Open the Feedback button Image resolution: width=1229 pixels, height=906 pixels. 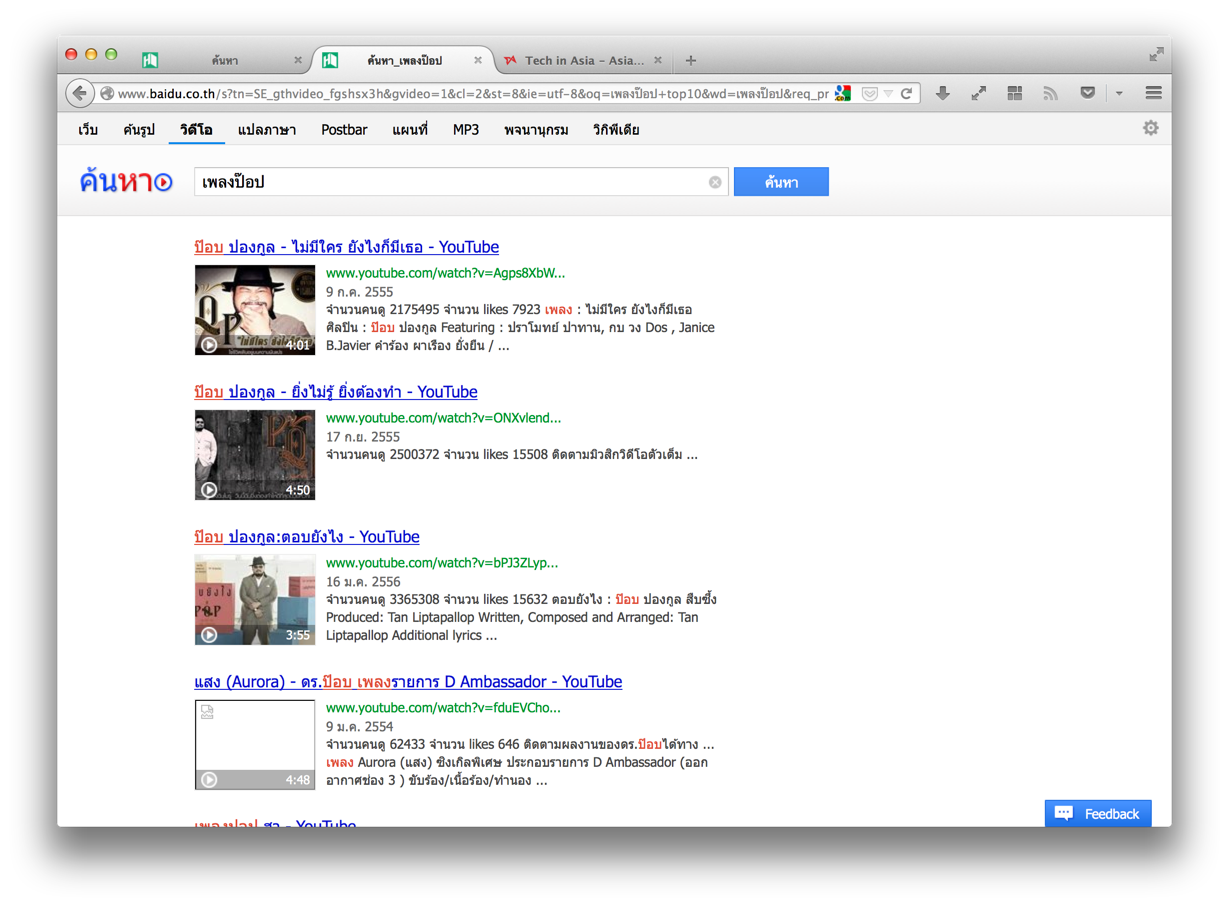point(1098,813)
